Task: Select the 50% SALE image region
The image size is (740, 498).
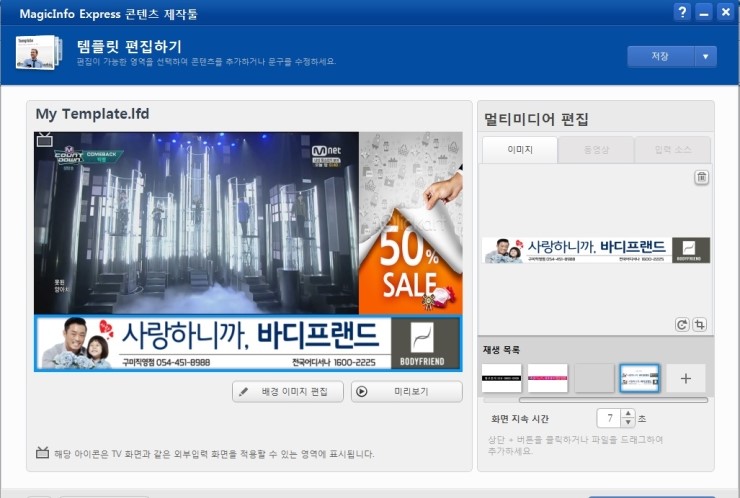Action: pyautogui.click(x=411, y=223)
